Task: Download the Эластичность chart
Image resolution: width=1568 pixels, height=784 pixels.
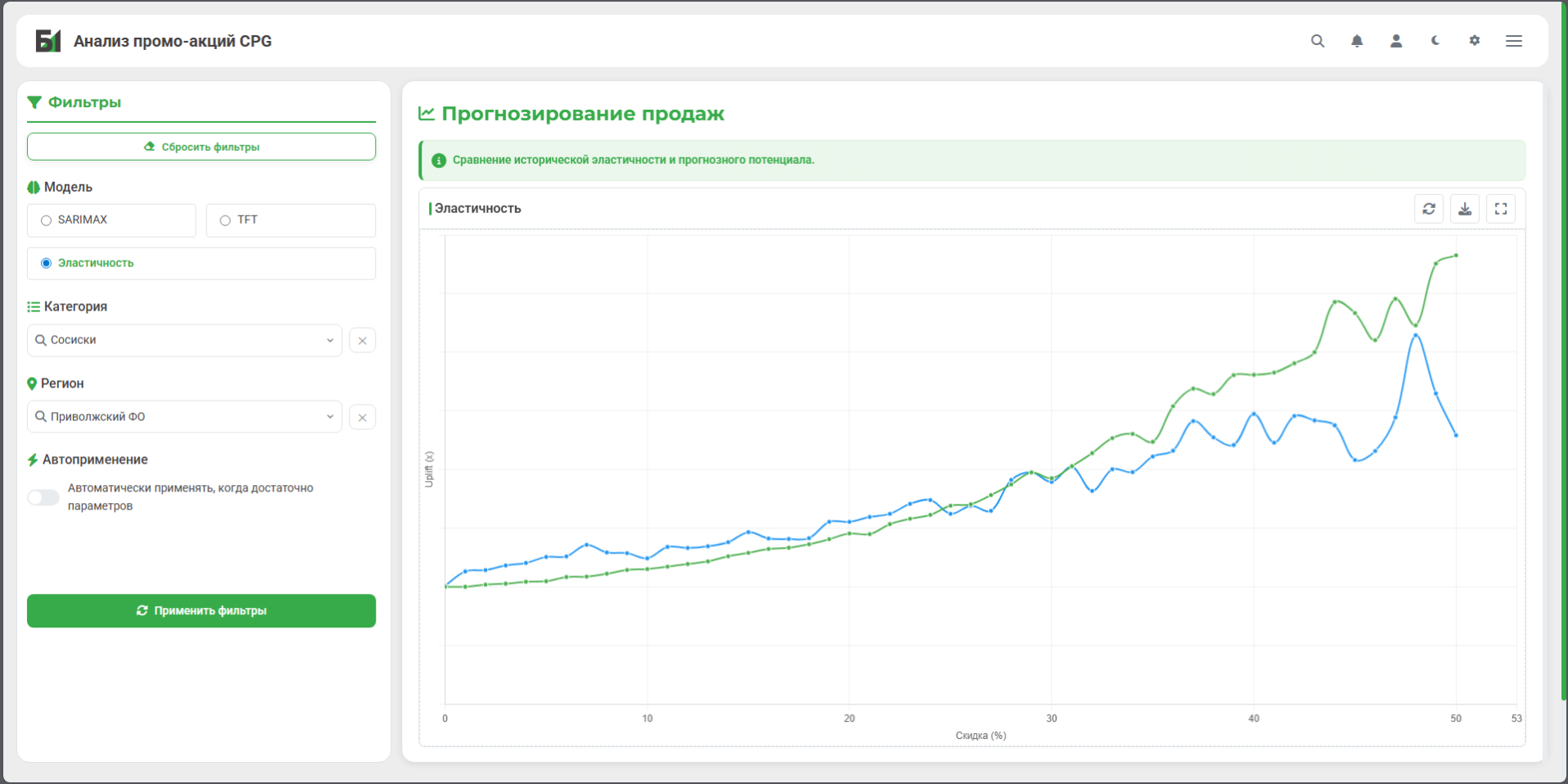Action: pos(1465,209)
